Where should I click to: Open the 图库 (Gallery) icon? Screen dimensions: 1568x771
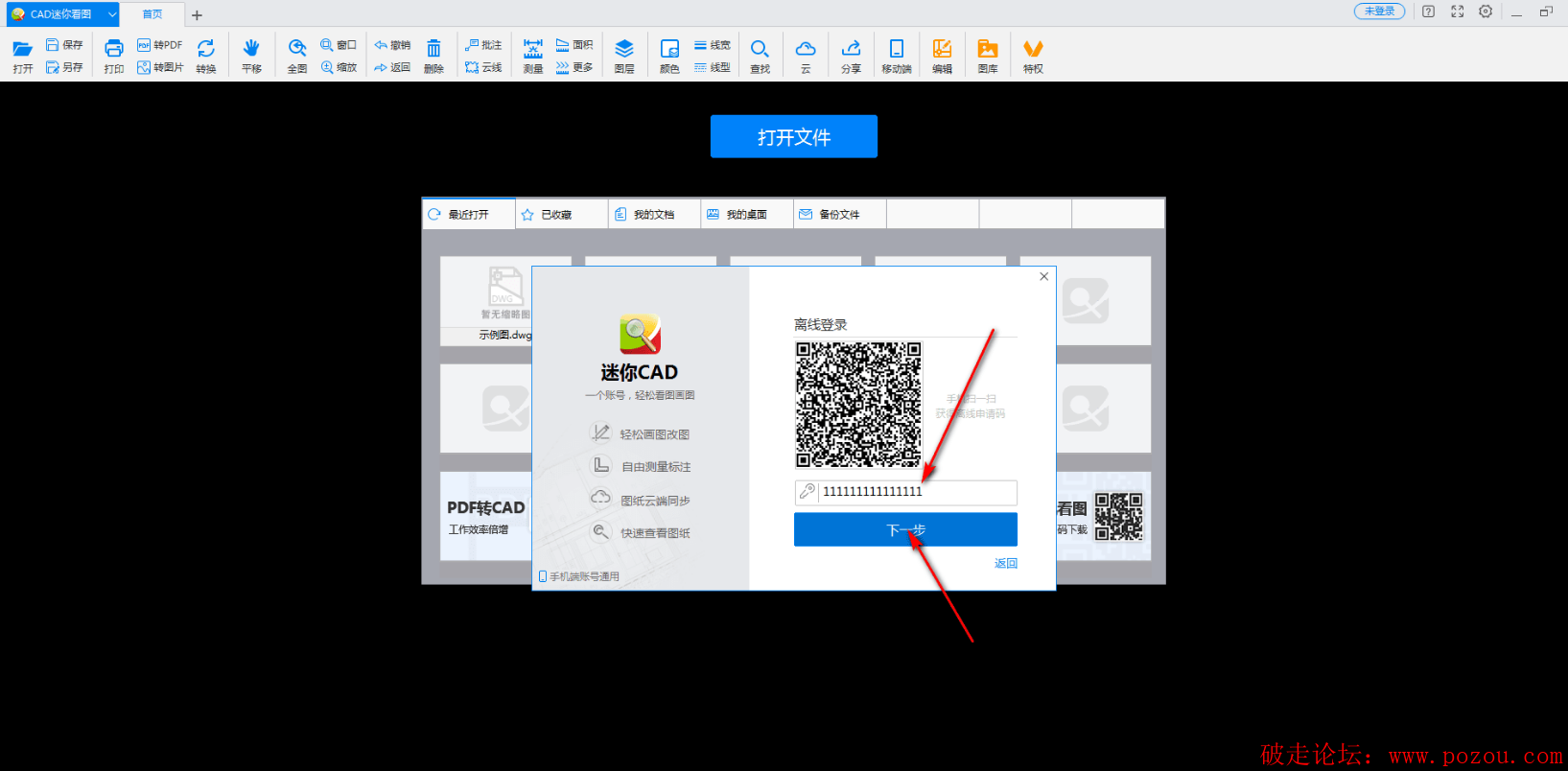click(x=988, y=56)
